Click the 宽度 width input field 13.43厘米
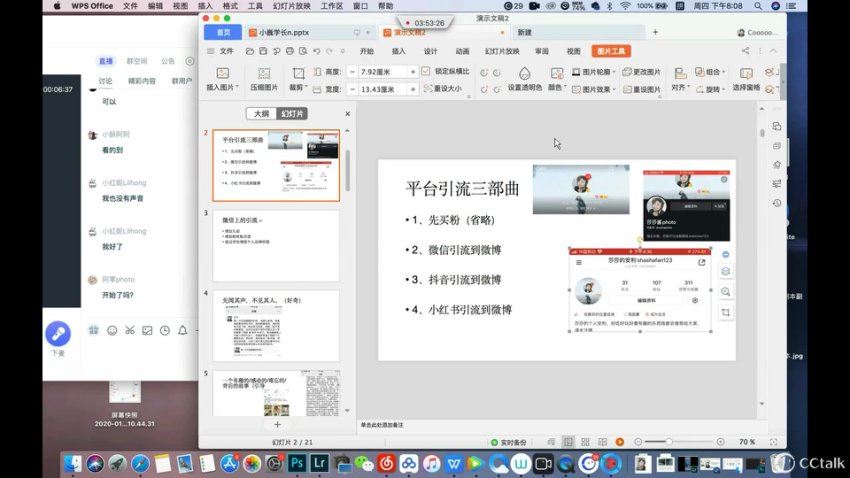The image size is (850, 478). [383, 89]
